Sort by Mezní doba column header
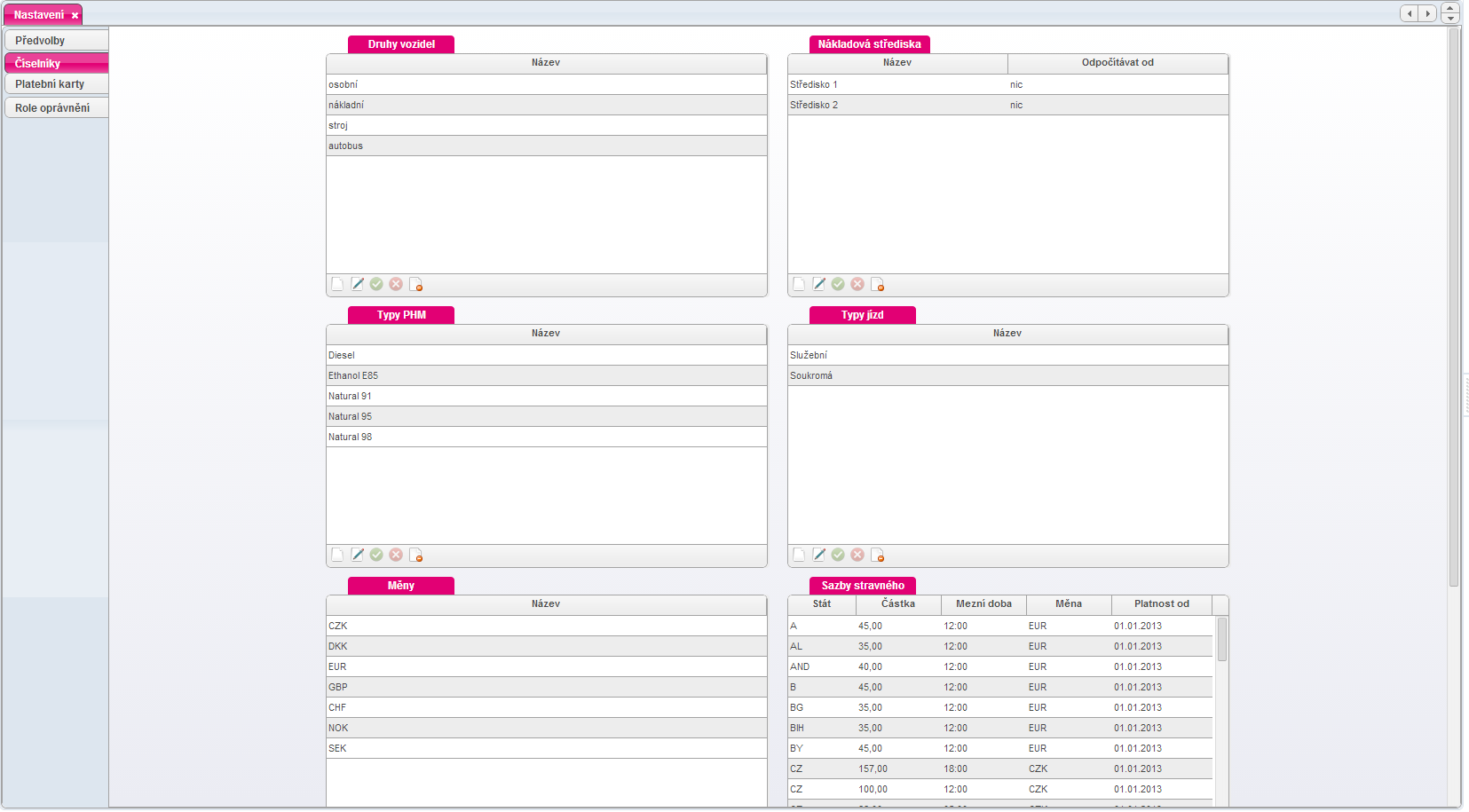The width and height of the screenshot is (1469, 812). click(x=983, y=604)
